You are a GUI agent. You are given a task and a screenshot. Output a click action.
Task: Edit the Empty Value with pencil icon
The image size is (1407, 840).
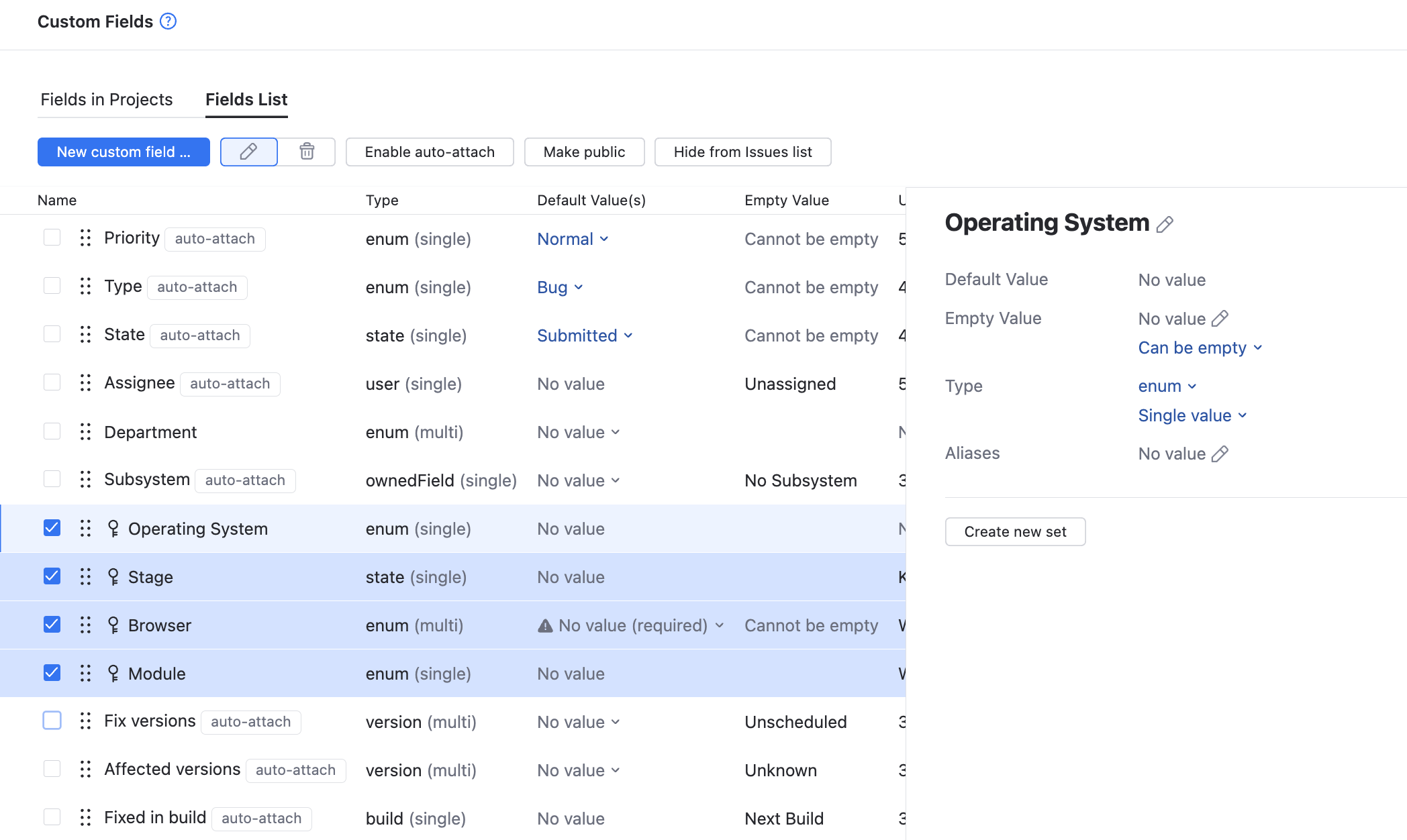1220,319
